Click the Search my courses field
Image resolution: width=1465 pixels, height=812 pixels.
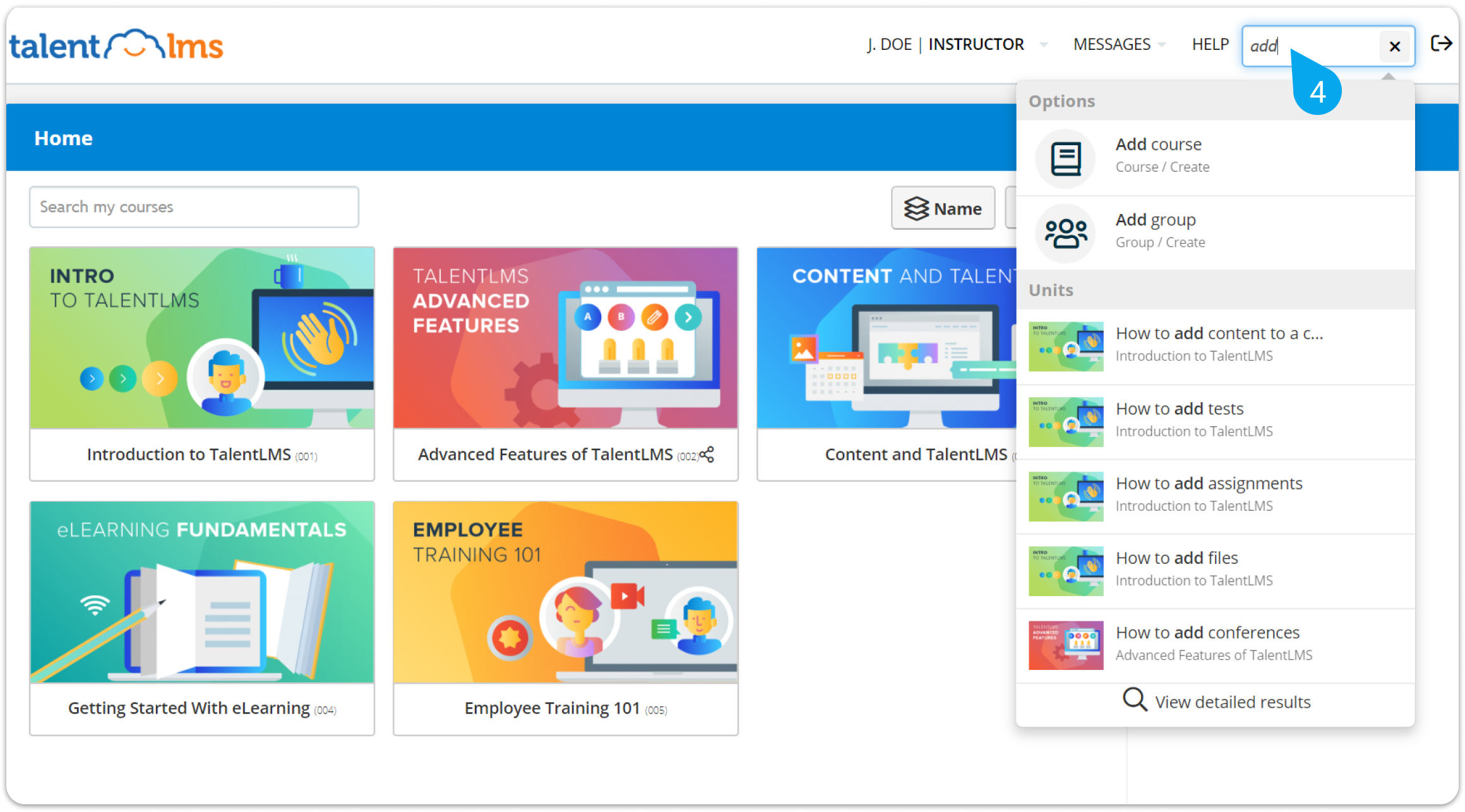click(194, 206)
